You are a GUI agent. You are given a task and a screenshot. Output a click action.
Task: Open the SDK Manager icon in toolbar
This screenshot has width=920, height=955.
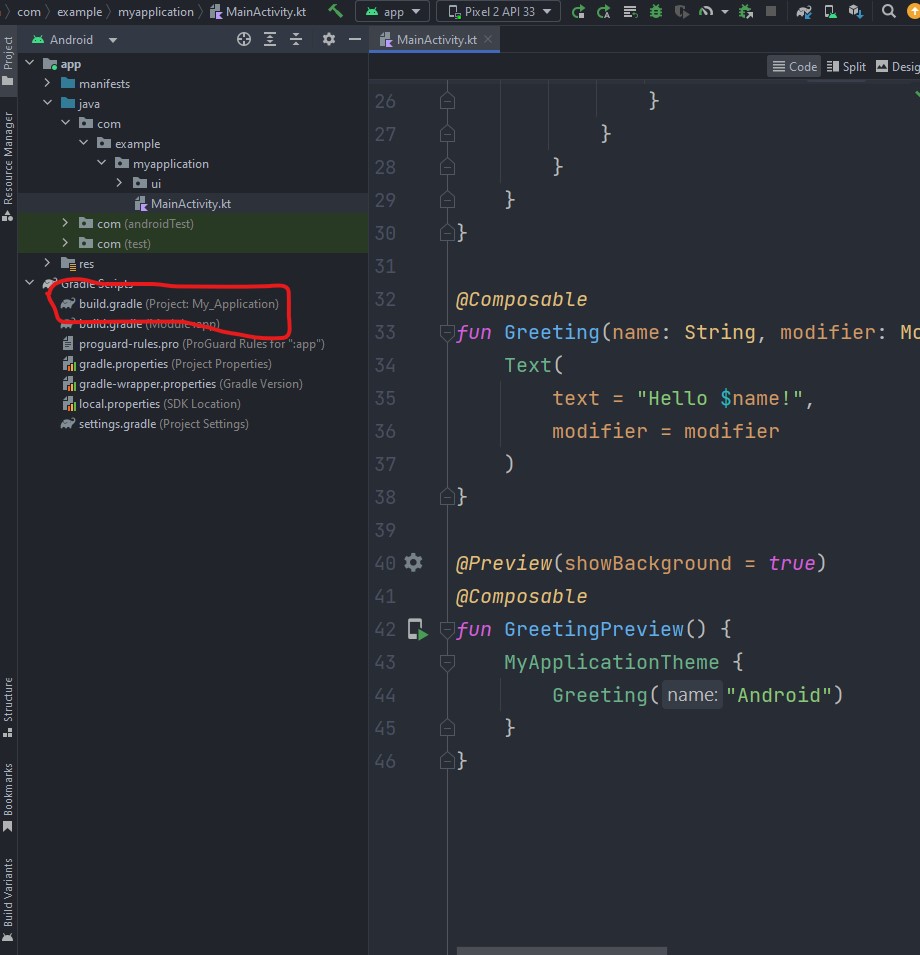[854, 12]
